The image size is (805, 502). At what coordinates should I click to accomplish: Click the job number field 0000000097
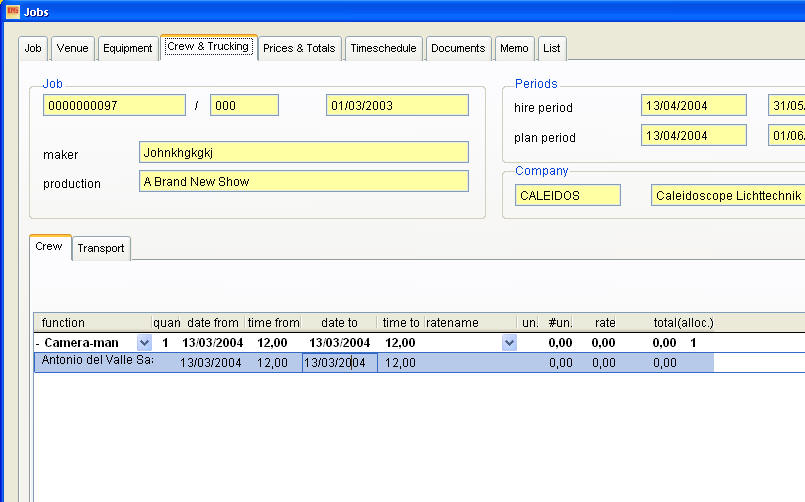114,105
